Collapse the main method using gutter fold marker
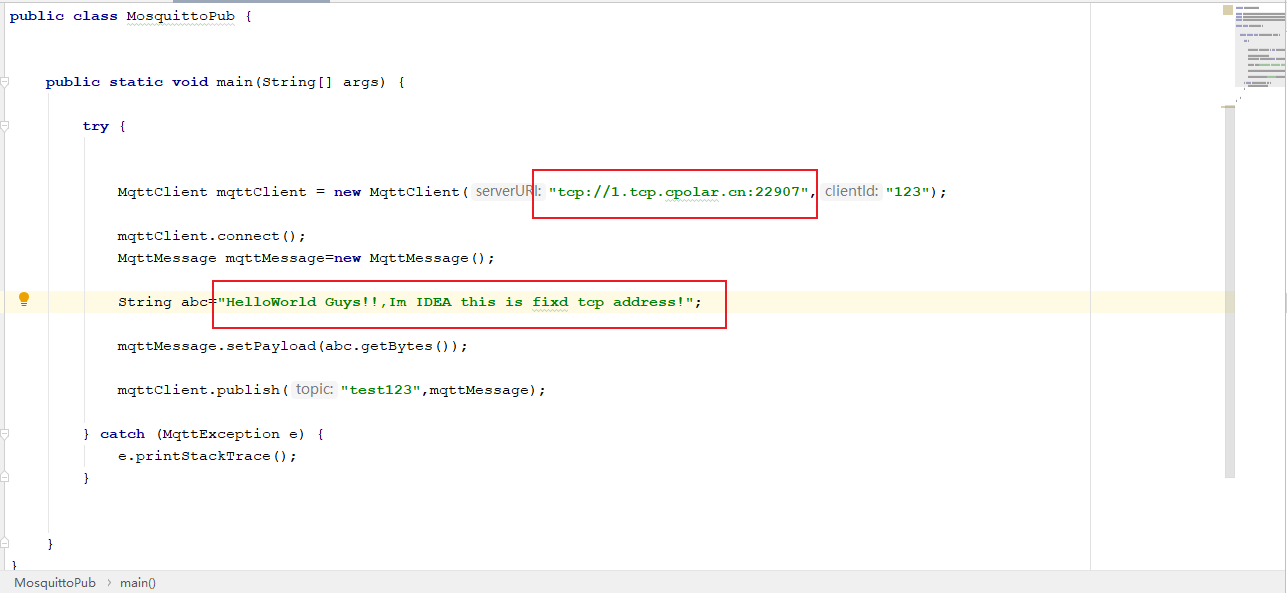This screenshot has width=1287, height=593. coord(5,82)
